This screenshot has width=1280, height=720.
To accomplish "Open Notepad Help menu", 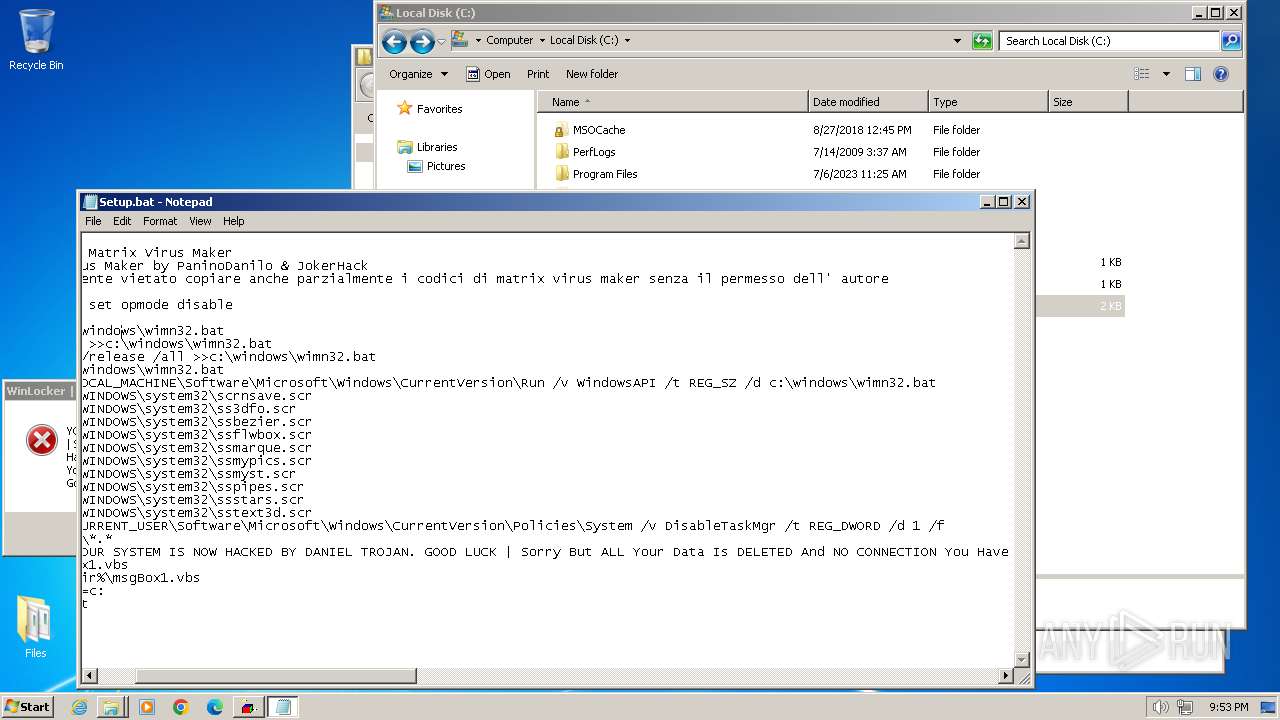I will point(233,221).
